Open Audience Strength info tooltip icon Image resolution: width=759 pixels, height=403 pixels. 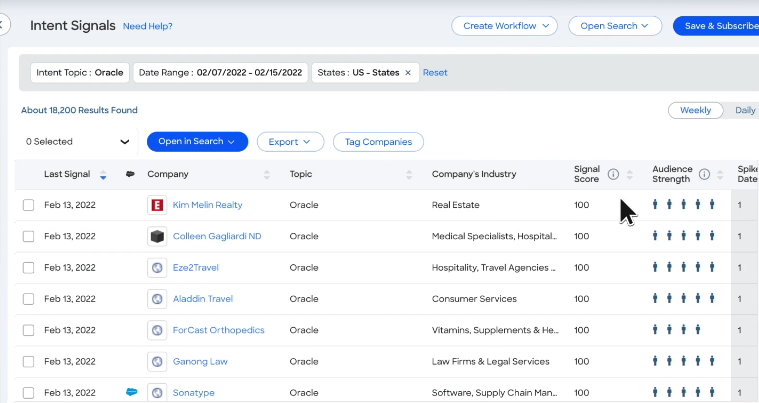(704, 174)
